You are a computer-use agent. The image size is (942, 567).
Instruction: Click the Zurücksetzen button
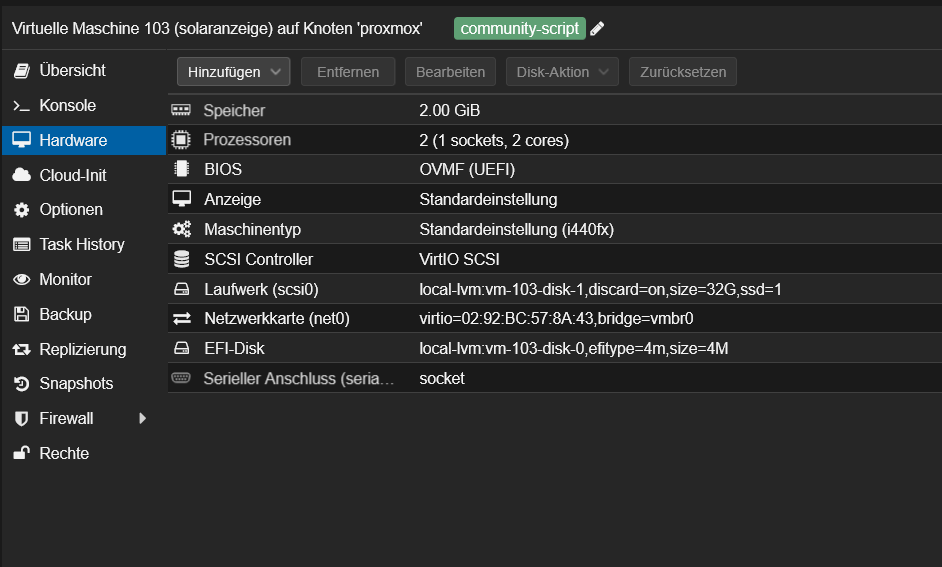(x=683, y=72)
